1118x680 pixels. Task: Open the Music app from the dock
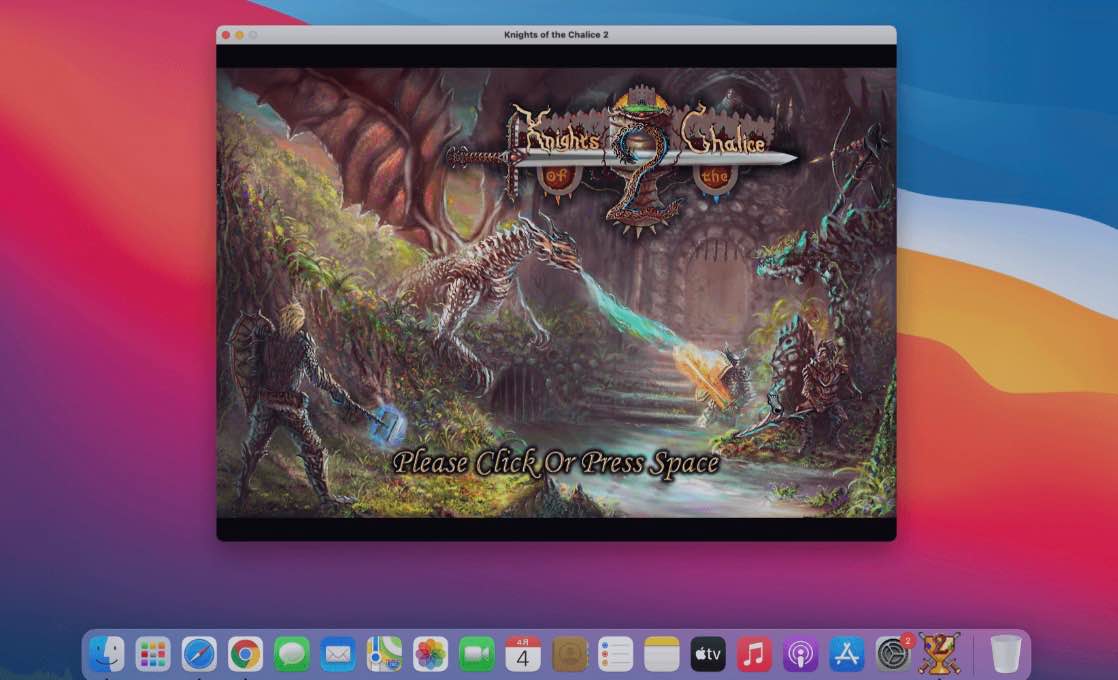click(754, 654)
